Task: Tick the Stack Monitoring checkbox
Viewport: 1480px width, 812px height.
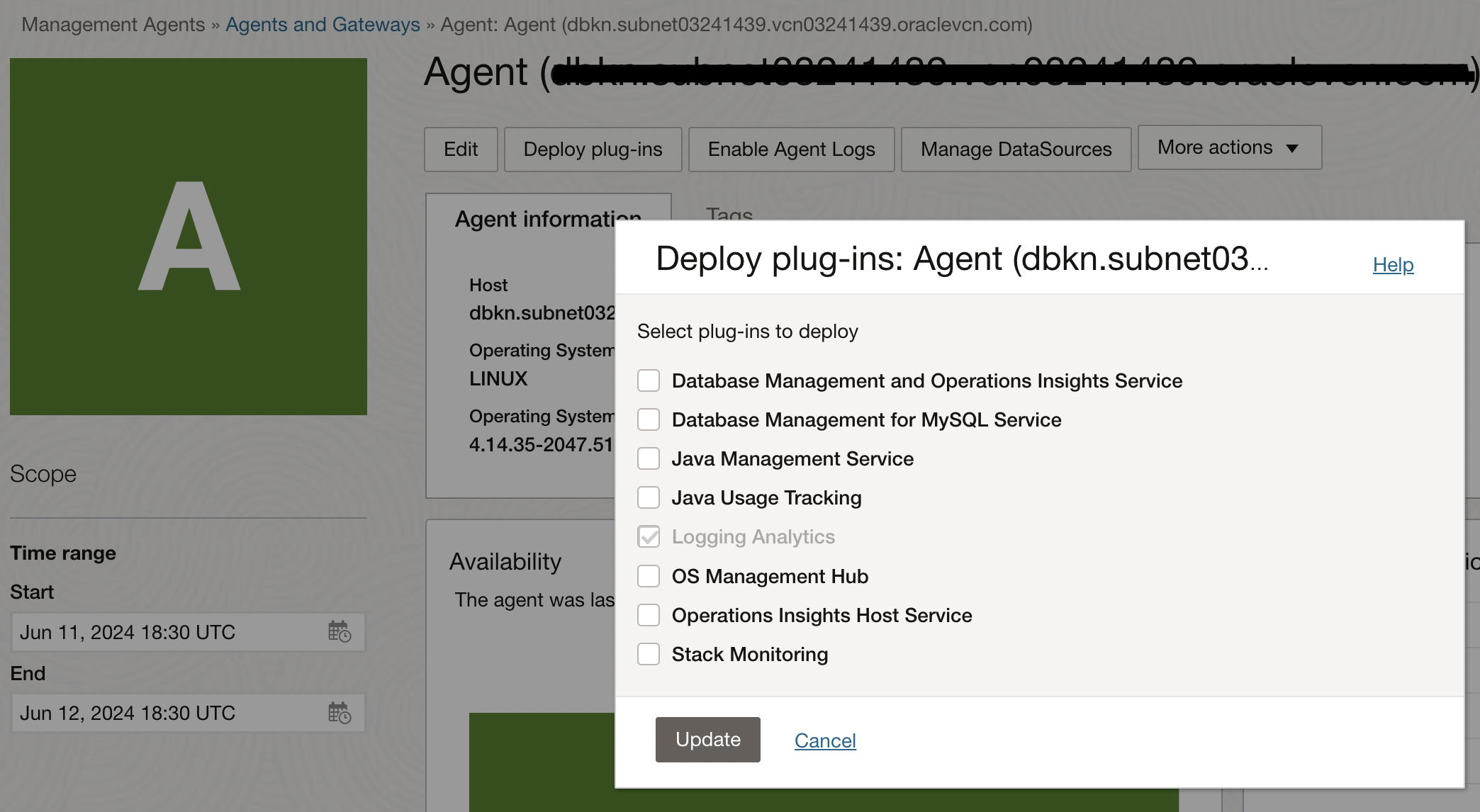Action: point(649,654)
